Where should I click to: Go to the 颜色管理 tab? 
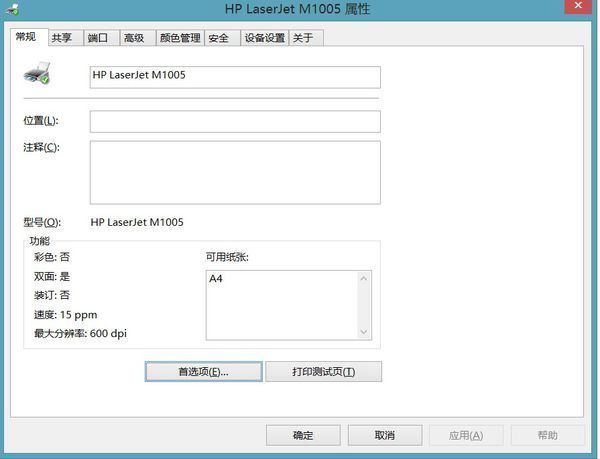[180, 38]
